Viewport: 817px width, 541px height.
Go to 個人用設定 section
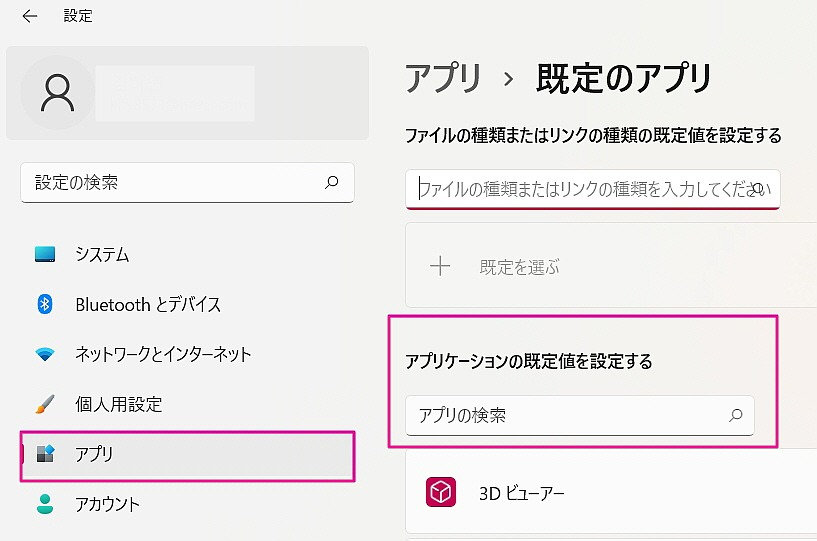point(118,404)
